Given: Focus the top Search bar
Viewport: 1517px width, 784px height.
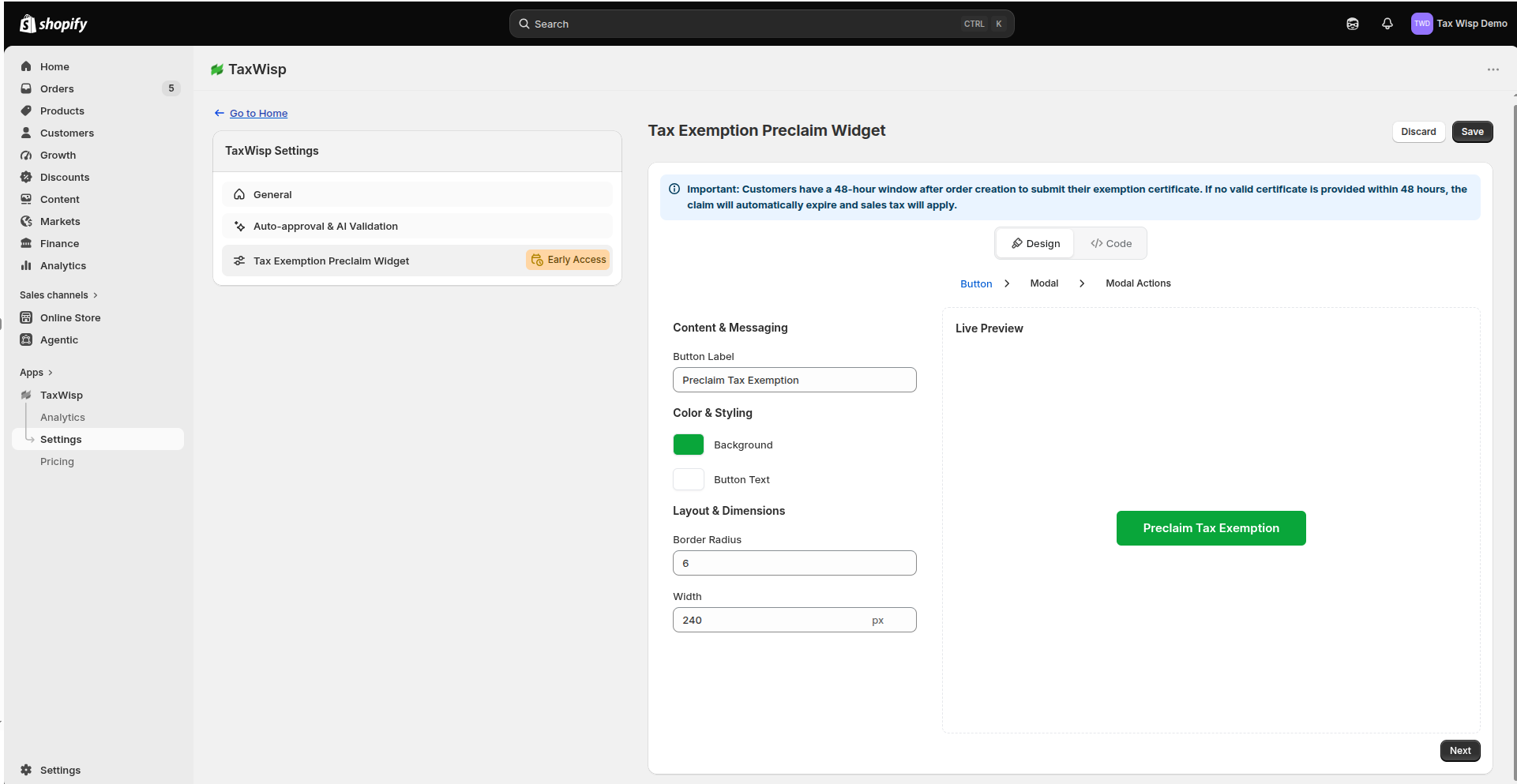Looking at the screenshot, I should coord(761,24).
